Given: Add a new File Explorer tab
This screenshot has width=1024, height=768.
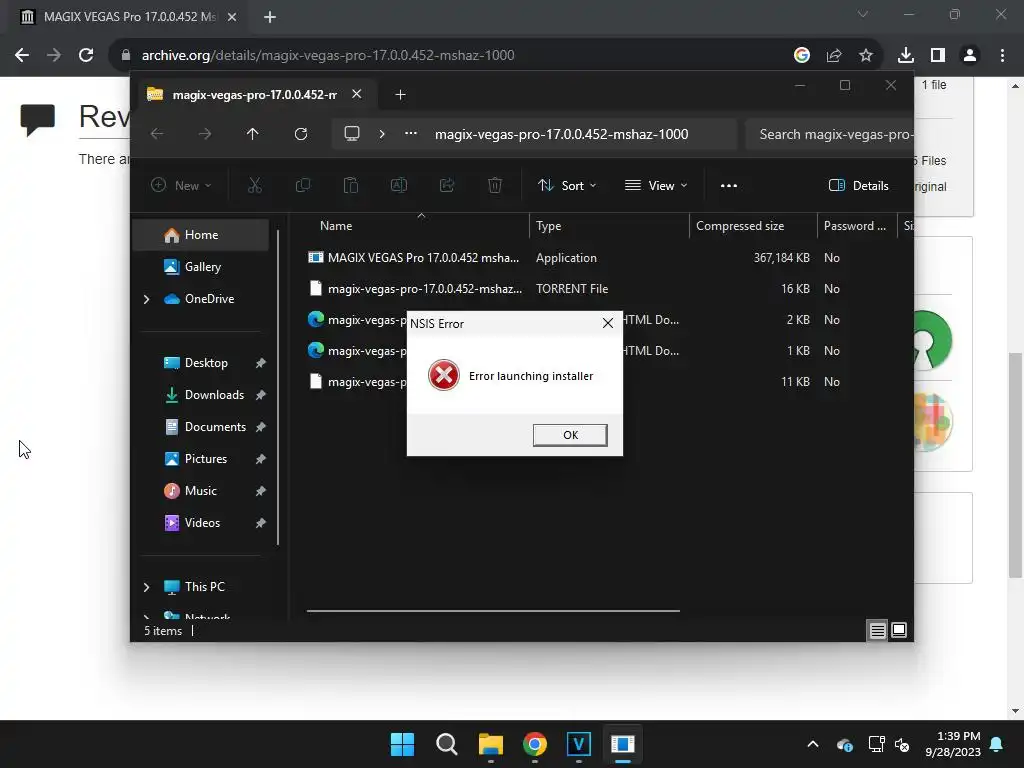Looking at the screenshot, I should click(x=400, y=95).
